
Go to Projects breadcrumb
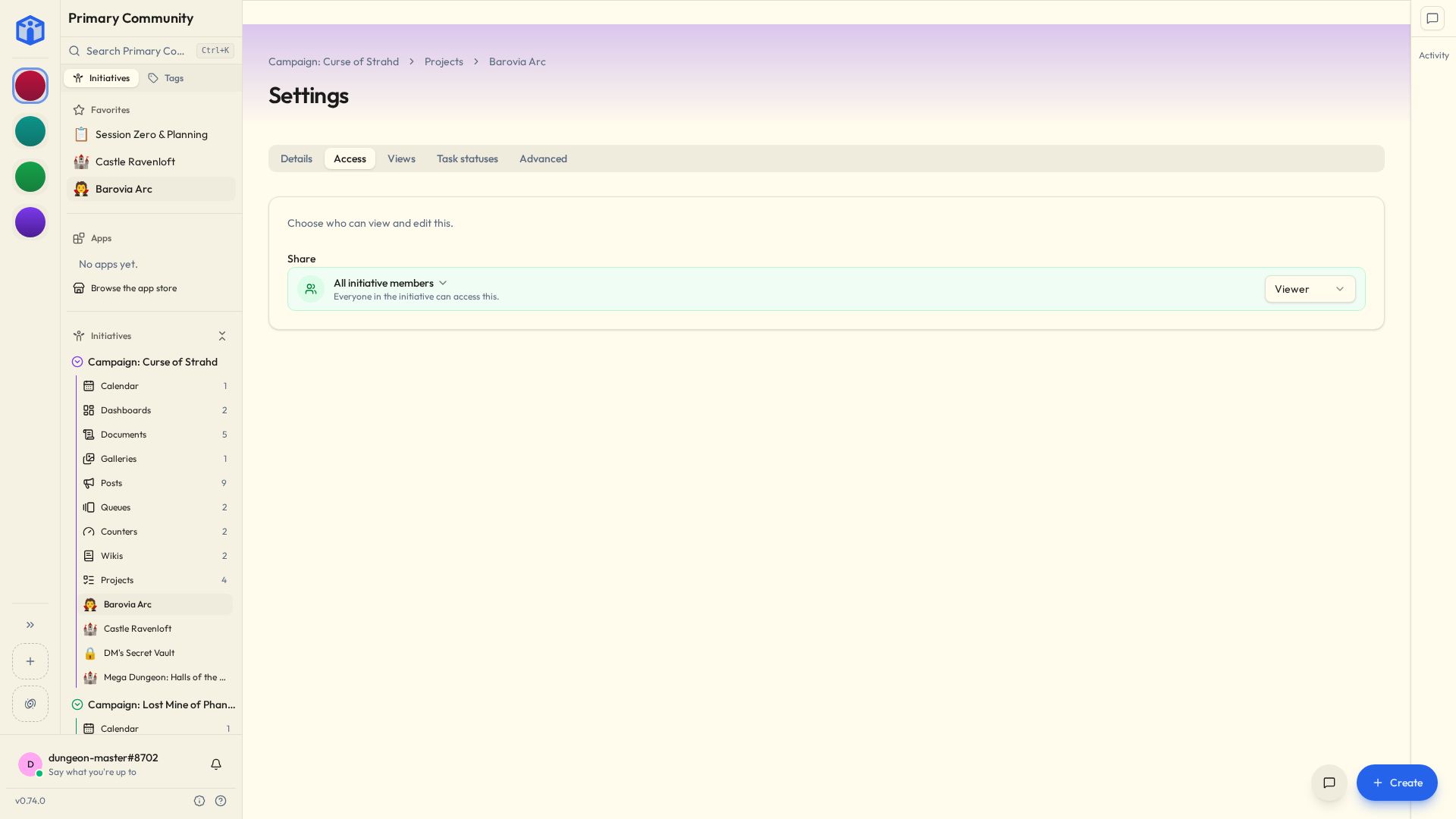(x=444, y=61)
